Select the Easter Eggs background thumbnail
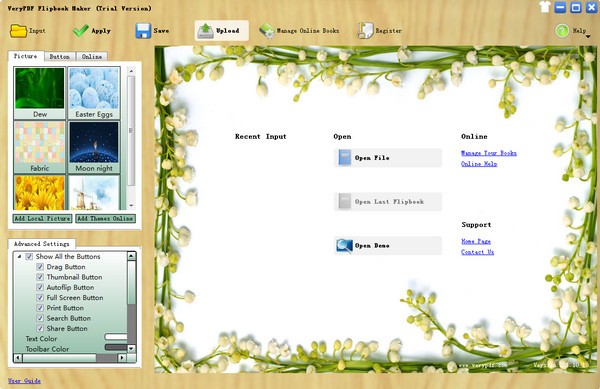This screenshot has height=389, width=600. click(94, 93)
